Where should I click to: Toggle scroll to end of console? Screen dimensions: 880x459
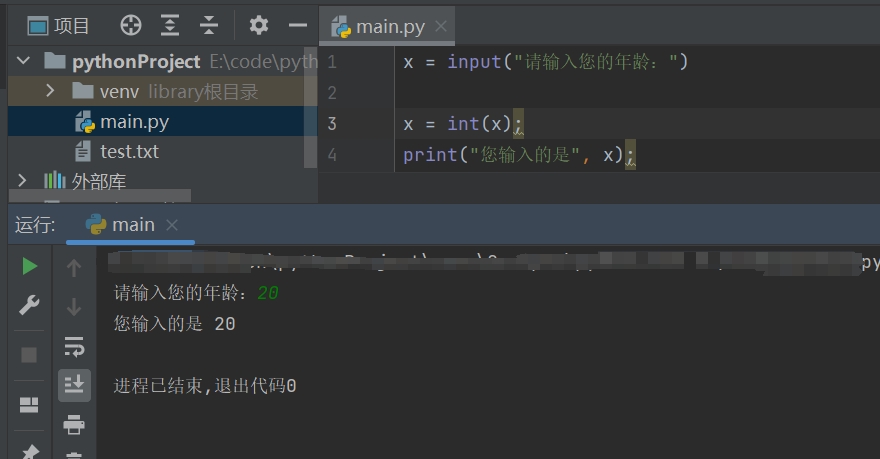coord(74,385)
